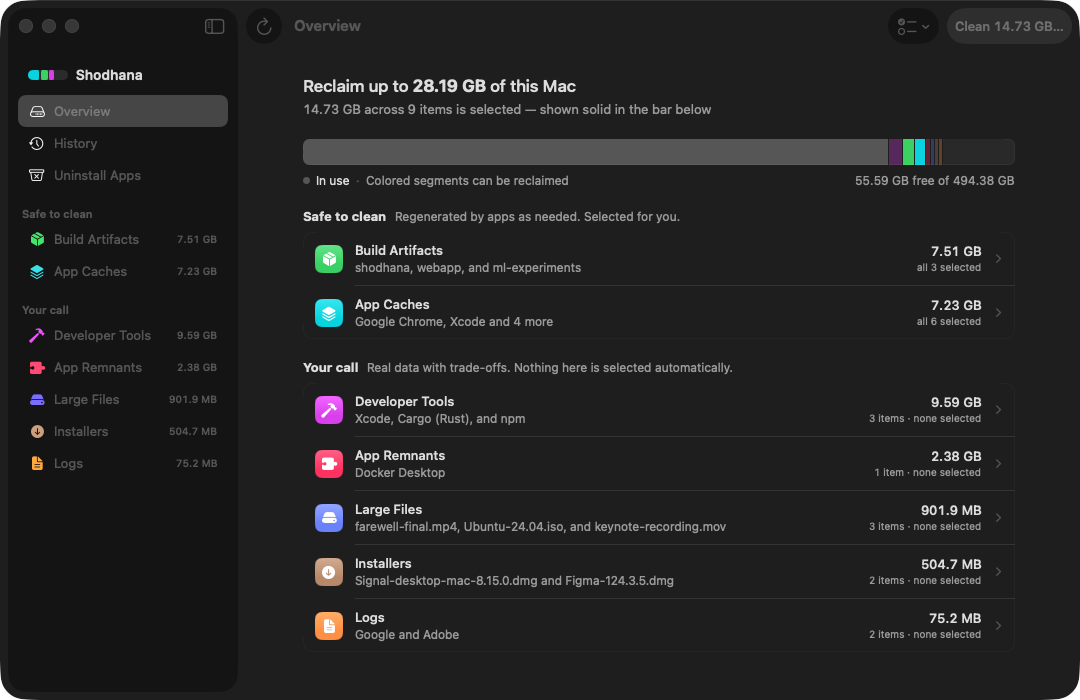Click App Remnants red icon in main list
The width and height of the screenshot is (1080, 700).
329,464
